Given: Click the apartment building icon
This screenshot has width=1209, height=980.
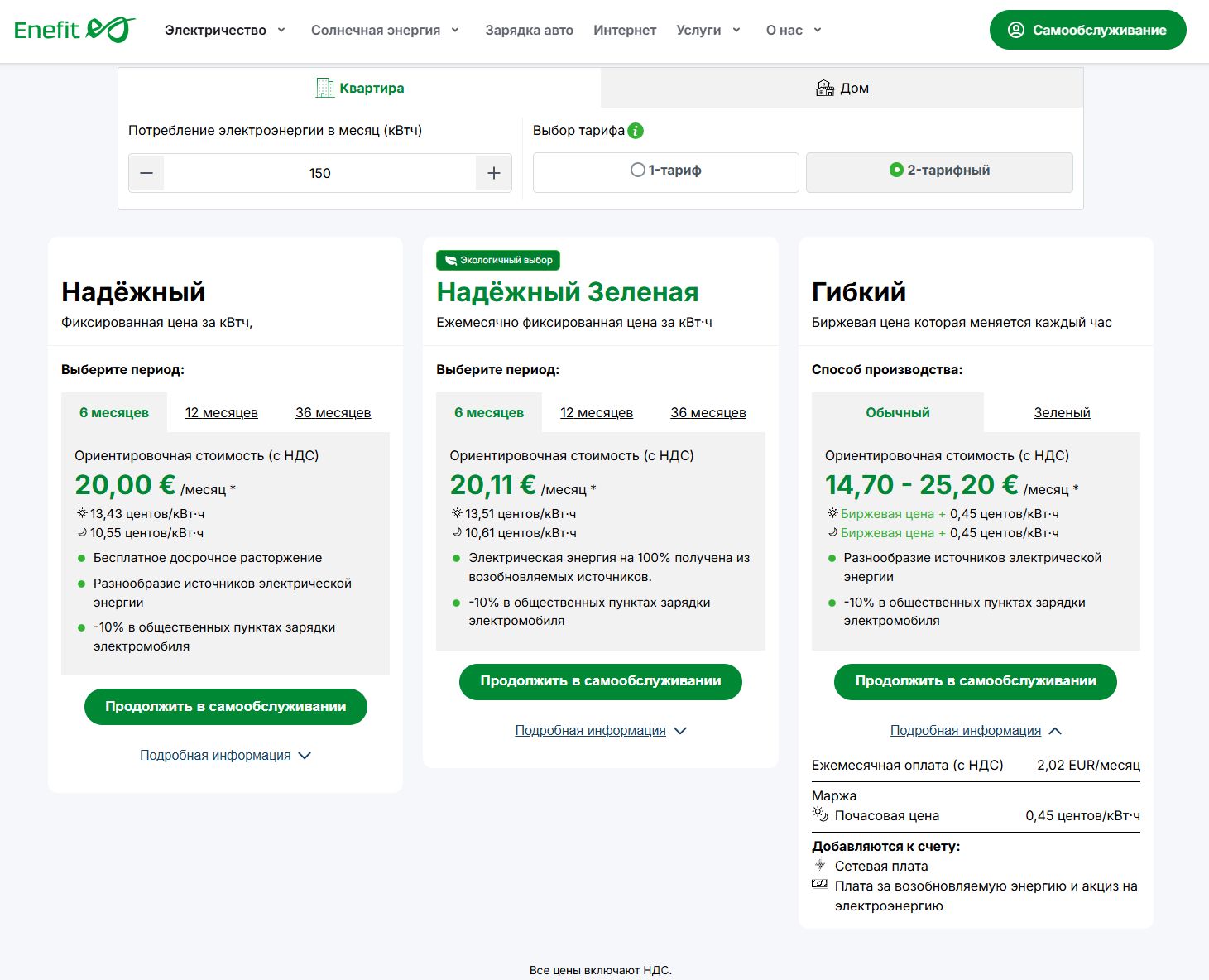Looking at the screenshot, I should coord(325,88).
